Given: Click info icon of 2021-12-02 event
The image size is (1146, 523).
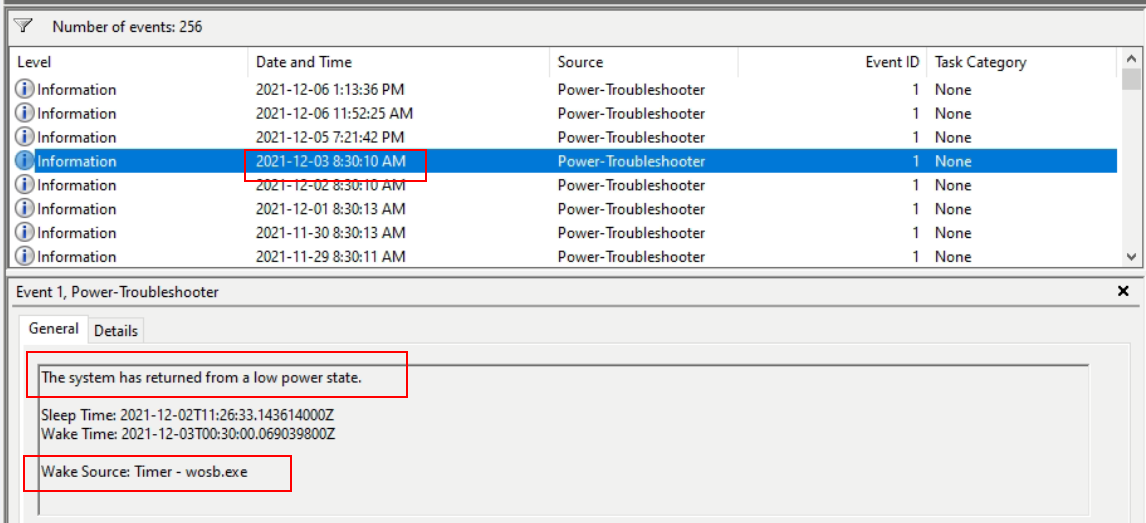Looking at the screenshot, I should click(25, 185).
